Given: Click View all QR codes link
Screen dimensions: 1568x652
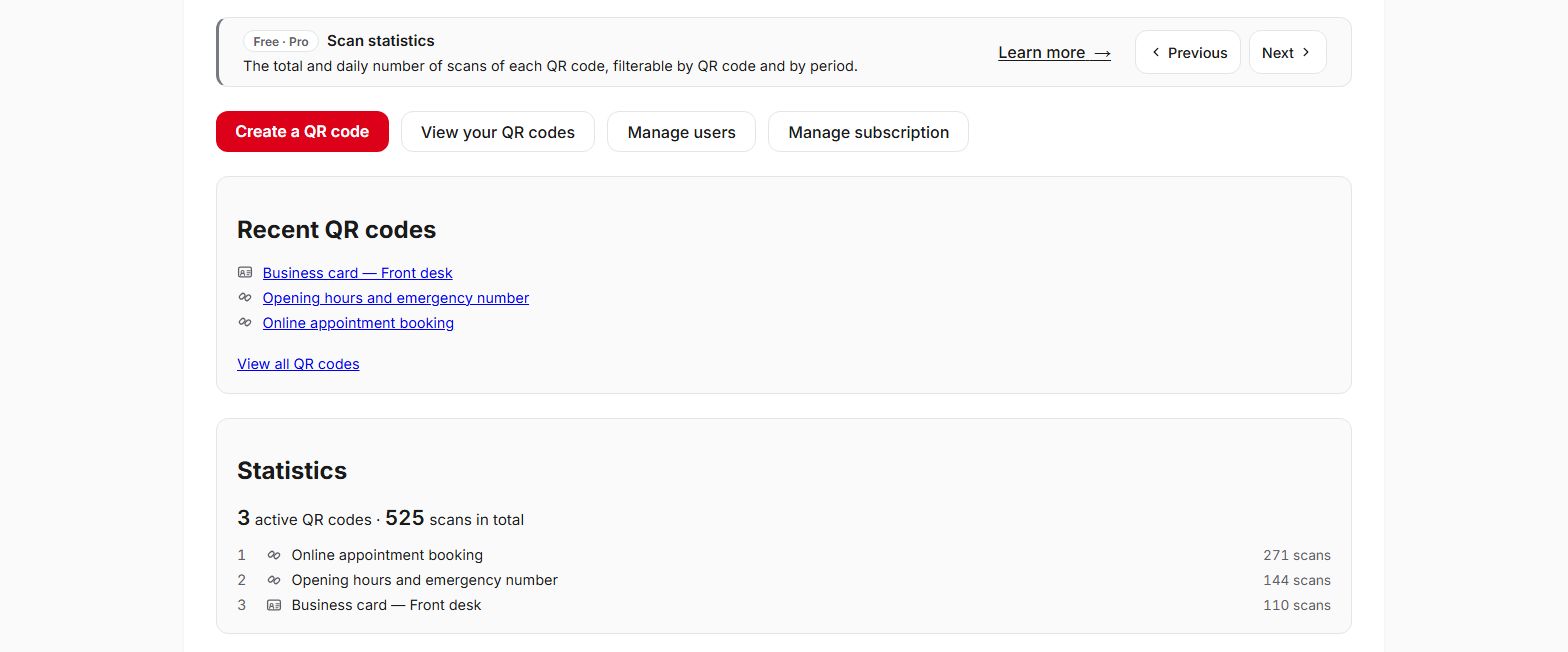Looking at the screenshot, I should coord(298,364).
